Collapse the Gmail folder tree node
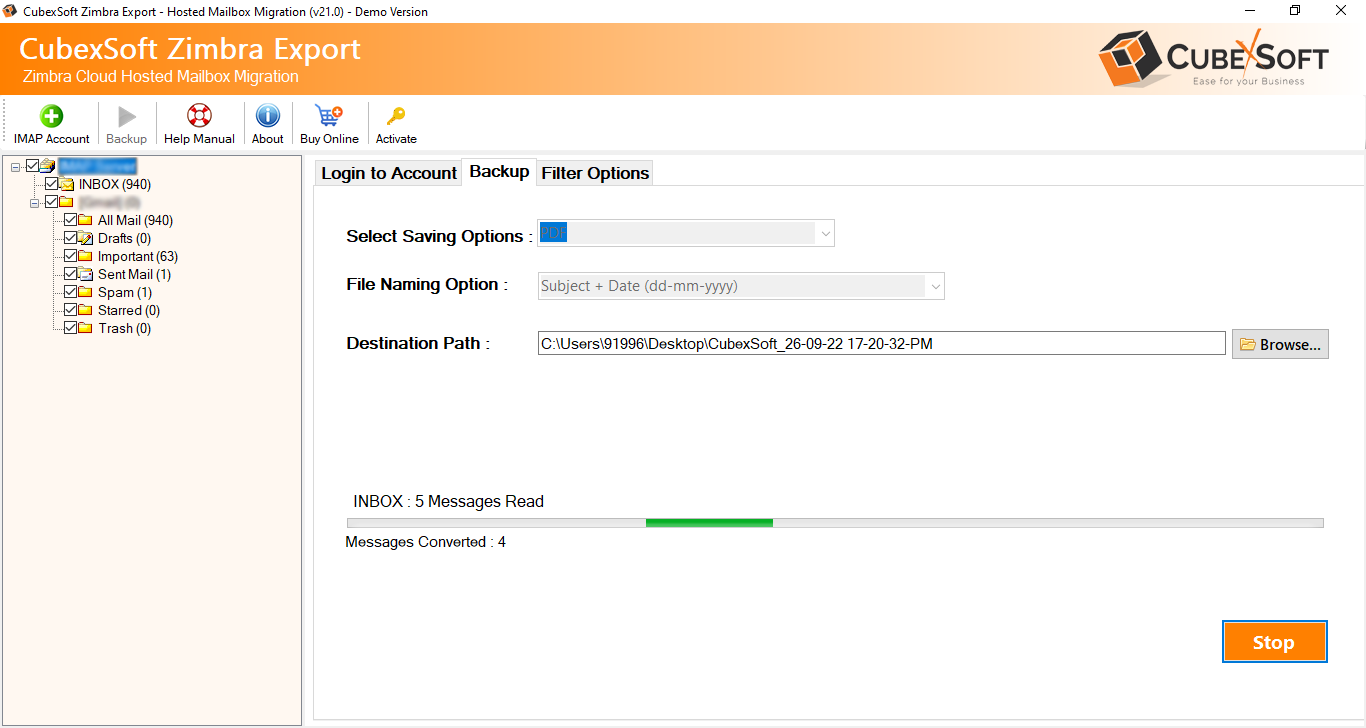Image resolution: width=1366 pixels, height=728 pixels. click(x=36, y=202)
